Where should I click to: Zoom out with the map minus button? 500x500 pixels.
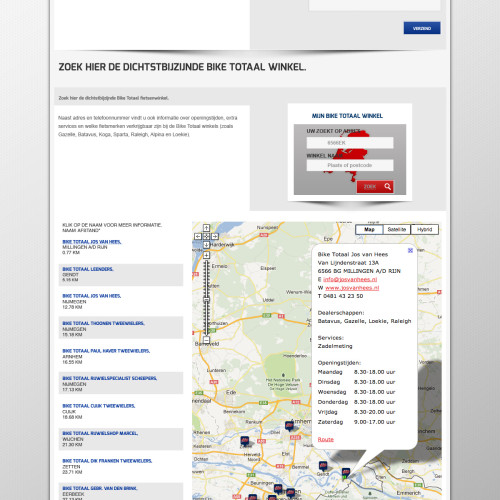[206, 340]
